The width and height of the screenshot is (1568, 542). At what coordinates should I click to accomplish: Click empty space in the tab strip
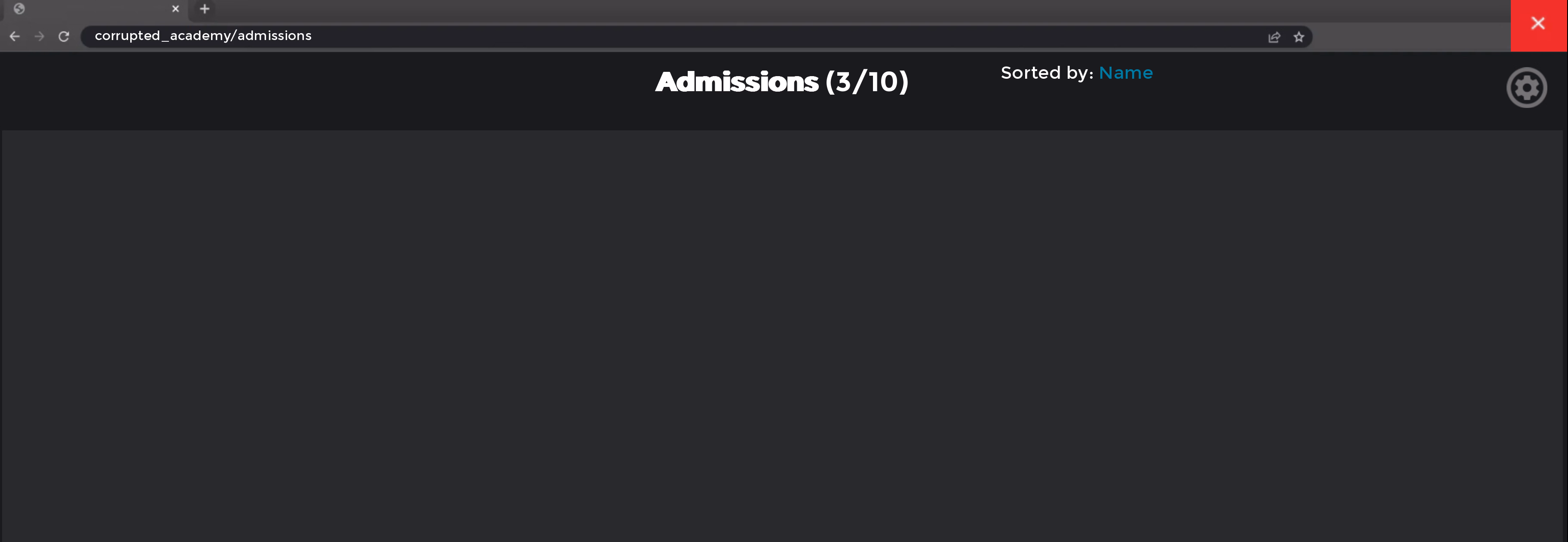(x=852, y=9)
